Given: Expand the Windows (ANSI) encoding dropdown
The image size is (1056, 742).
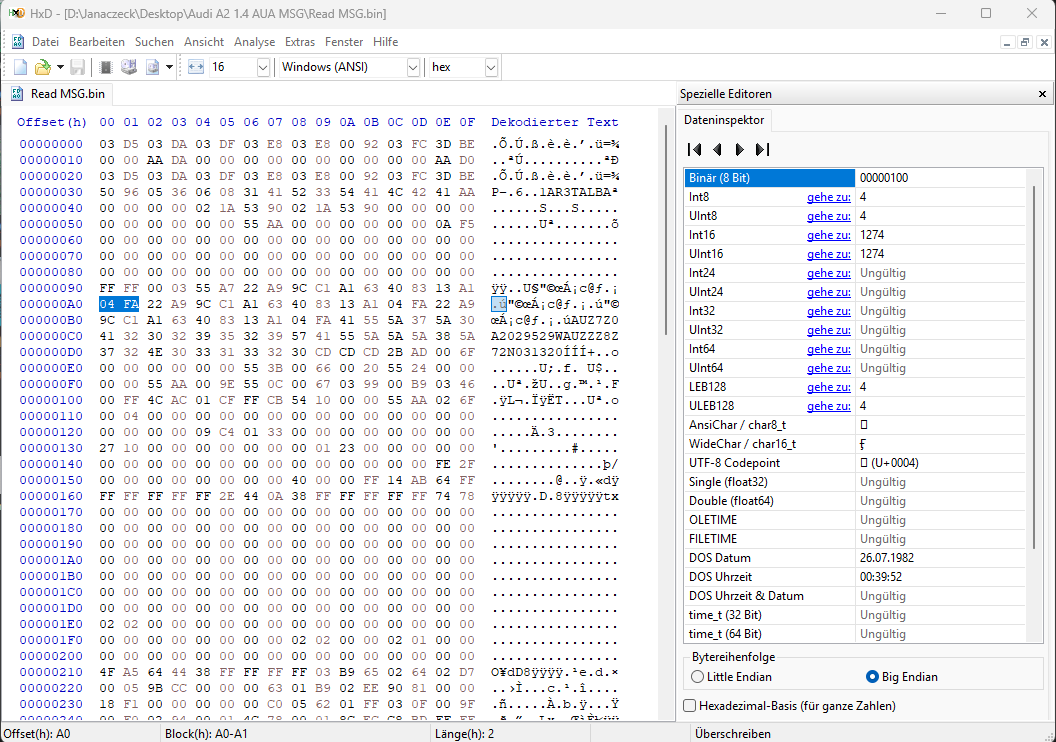Looking at the screenshot, I should [413, 67].
